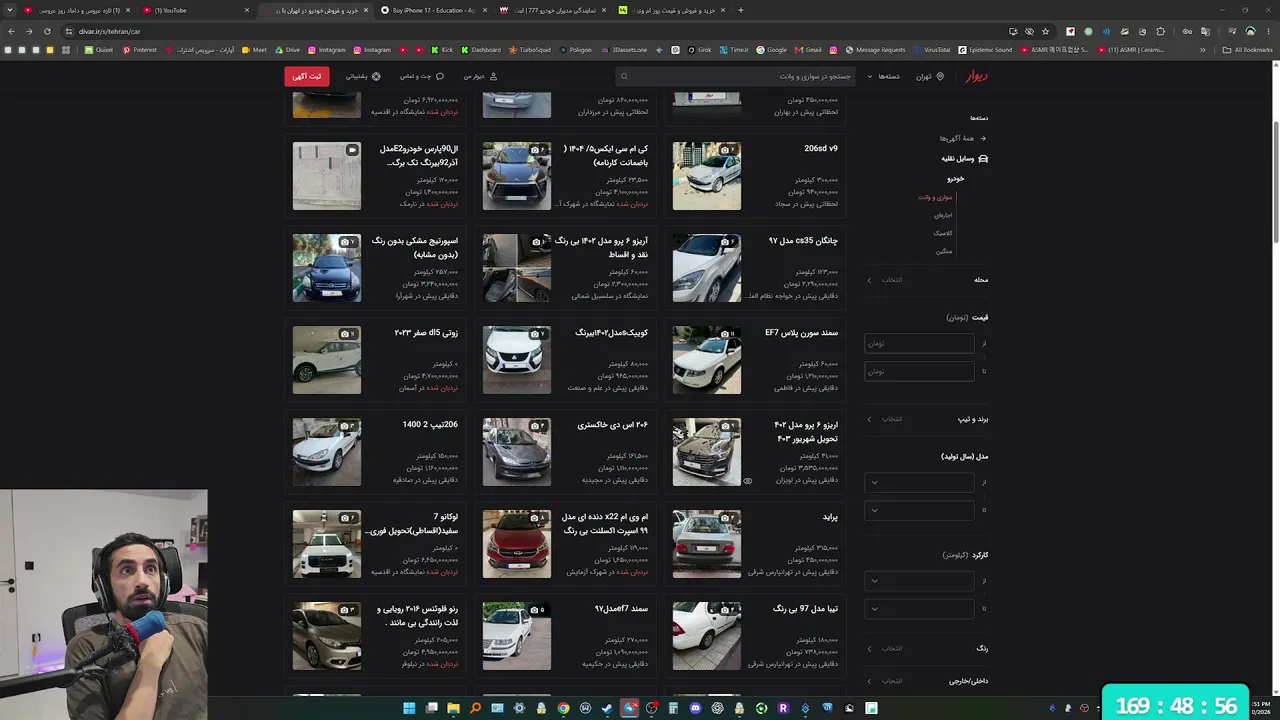Image resolution: width=1280 pixels, height=720 pixels.
Task: Open چت و تماس chat page
Action: pos(422,76)
